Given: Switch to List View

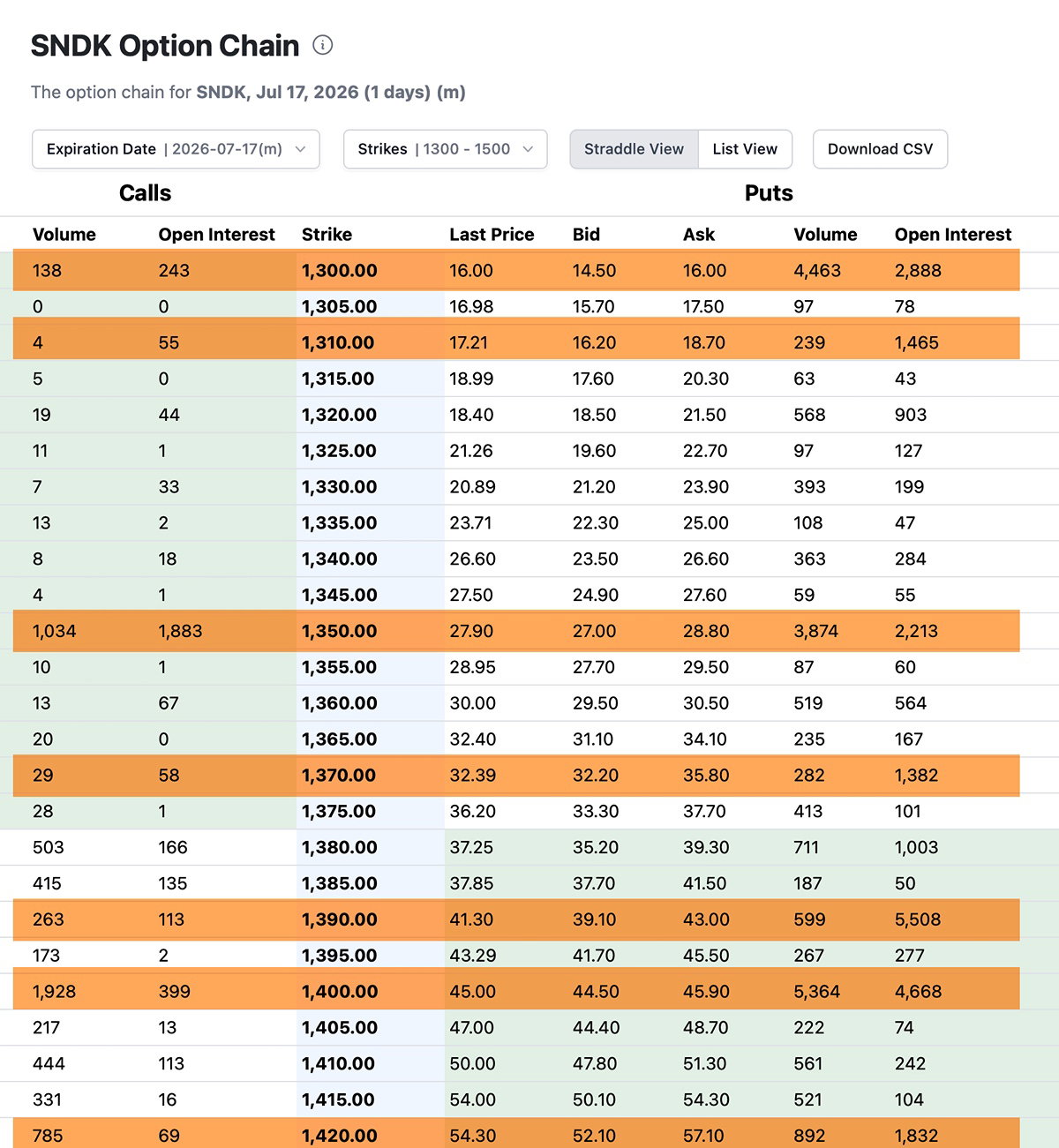Looking at the screenshot, I should (x=745, y=149).
